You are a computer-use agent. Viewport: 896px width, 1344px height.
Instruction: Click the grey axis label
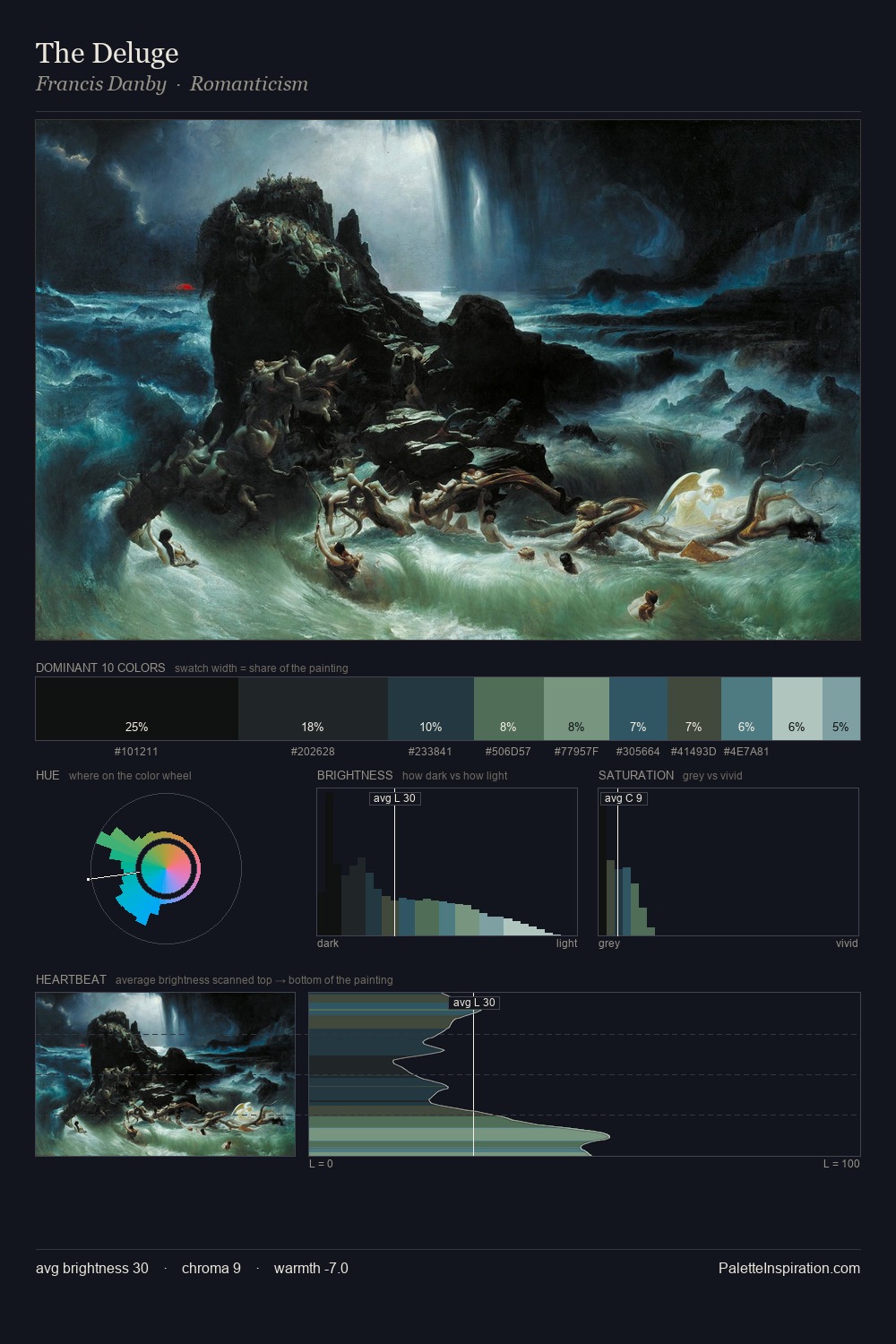pyautogui.click(x=609, y=943)
